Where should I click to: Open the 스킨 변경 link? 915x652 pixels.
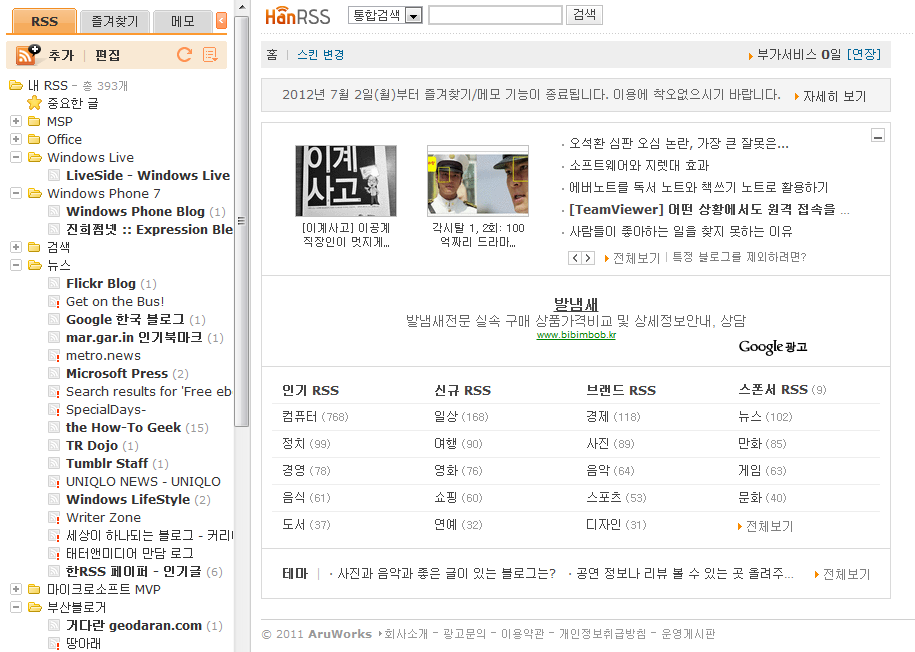coord(320,55)
